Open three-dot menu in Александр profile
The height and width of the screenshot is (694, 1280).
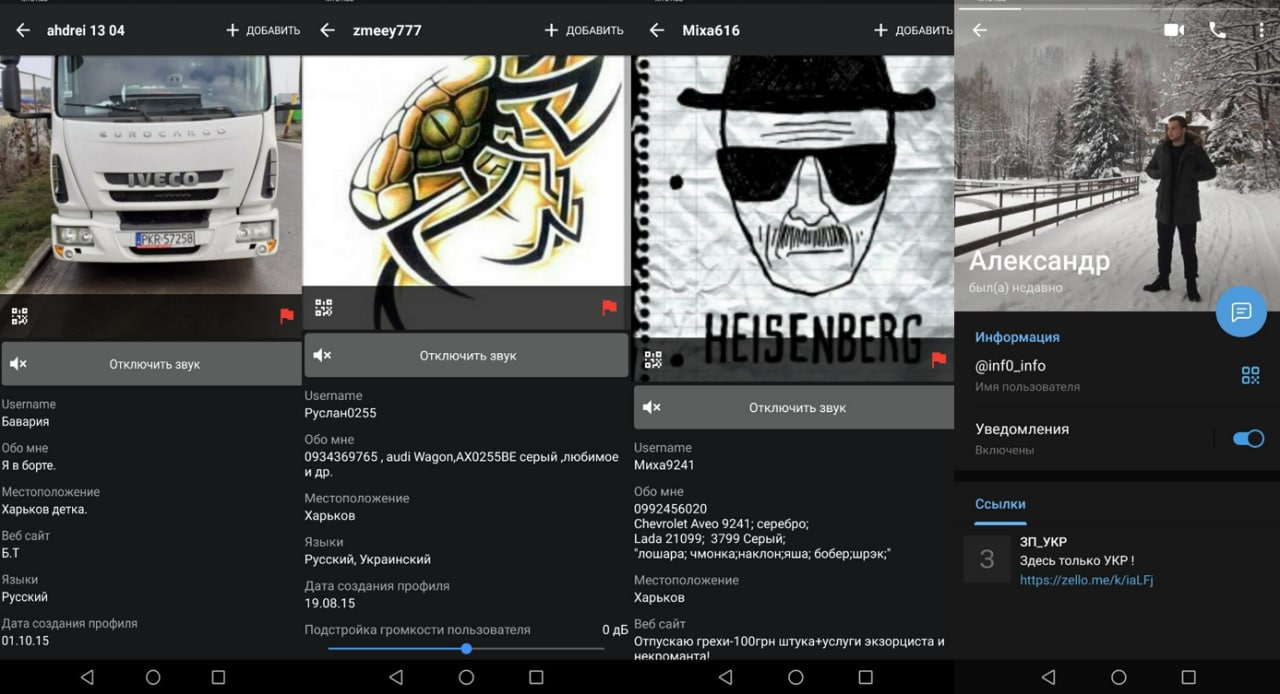tap(1261, 30)
